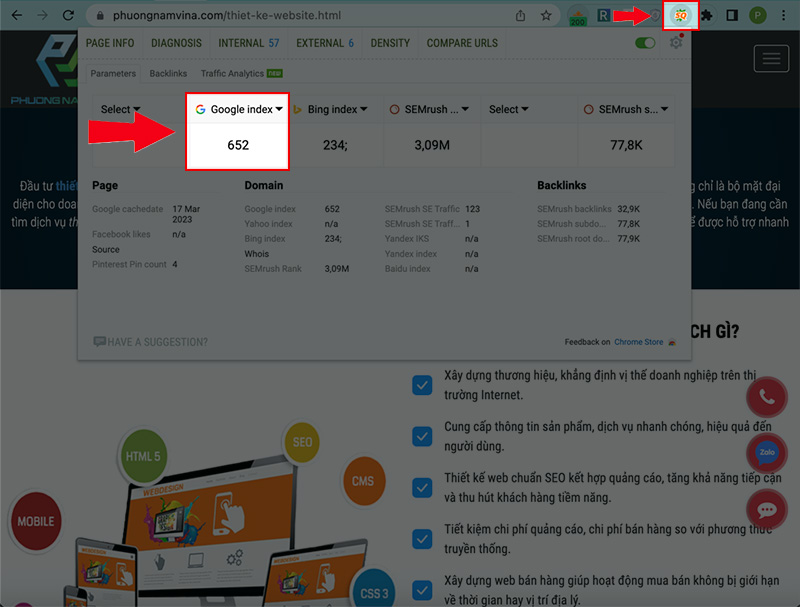This screenshot has width=800, height=607.
Task: Click the site lock icon in address bar
Action: point(100,16)
